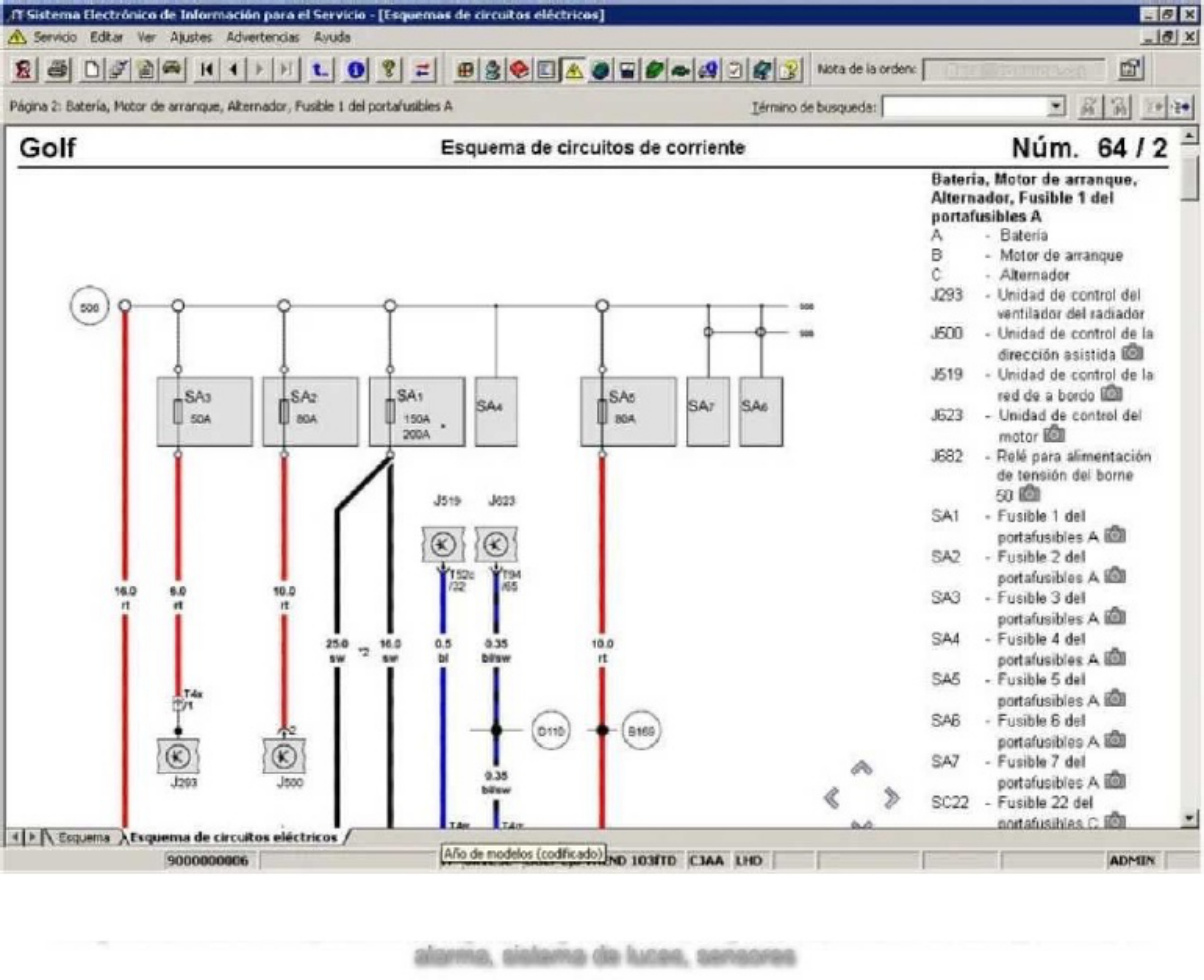
Task: Pan diagram left with the navigation arrow
Action: [x=830, y=798]
